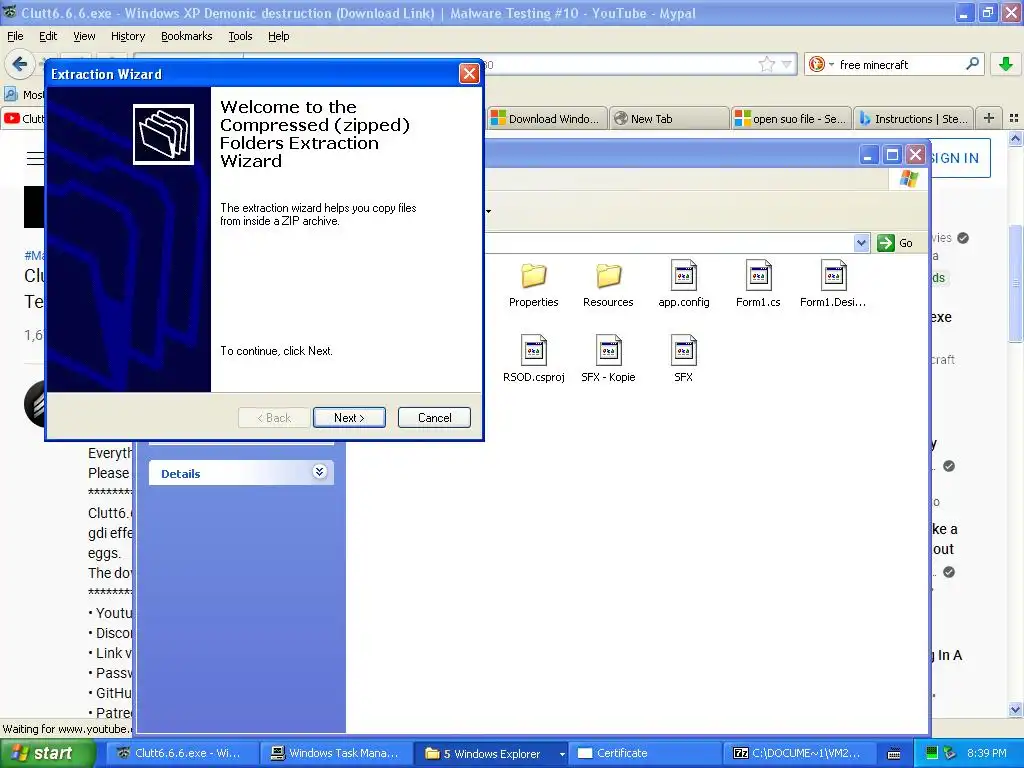Screen dimensions: 1024x768
Task: Open a new tab with plus button
Action: 989,118
